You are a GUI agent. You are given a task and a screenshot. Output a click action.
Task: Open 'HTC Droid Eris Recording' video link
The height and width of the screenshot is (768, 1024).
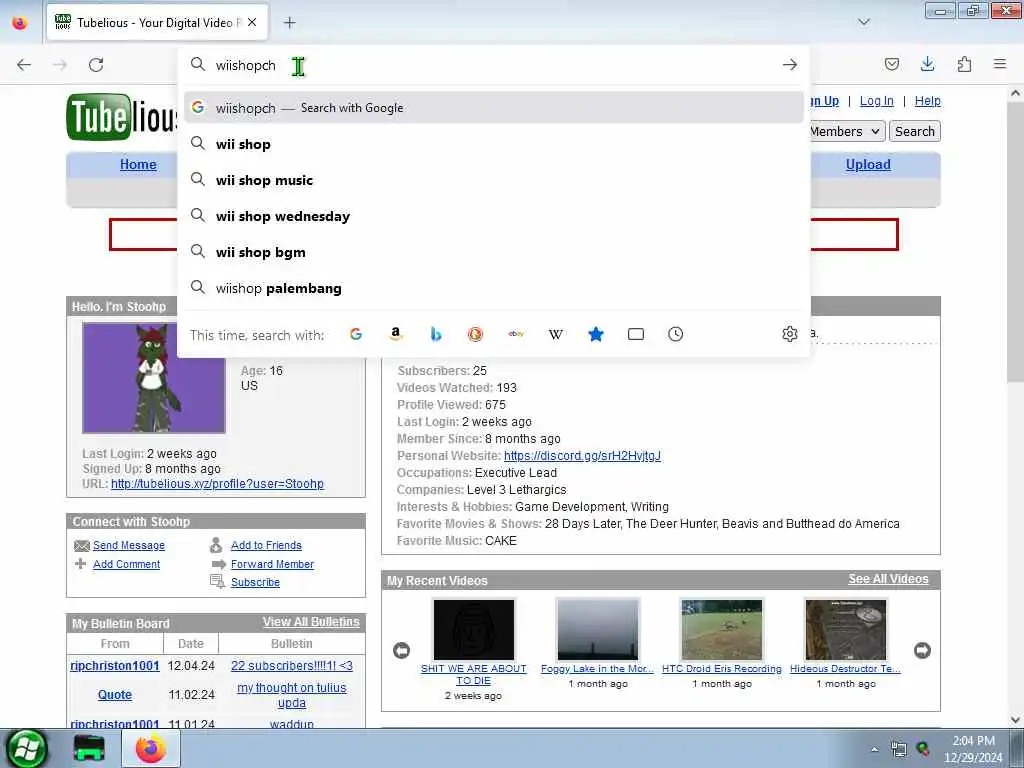[722, 669]
